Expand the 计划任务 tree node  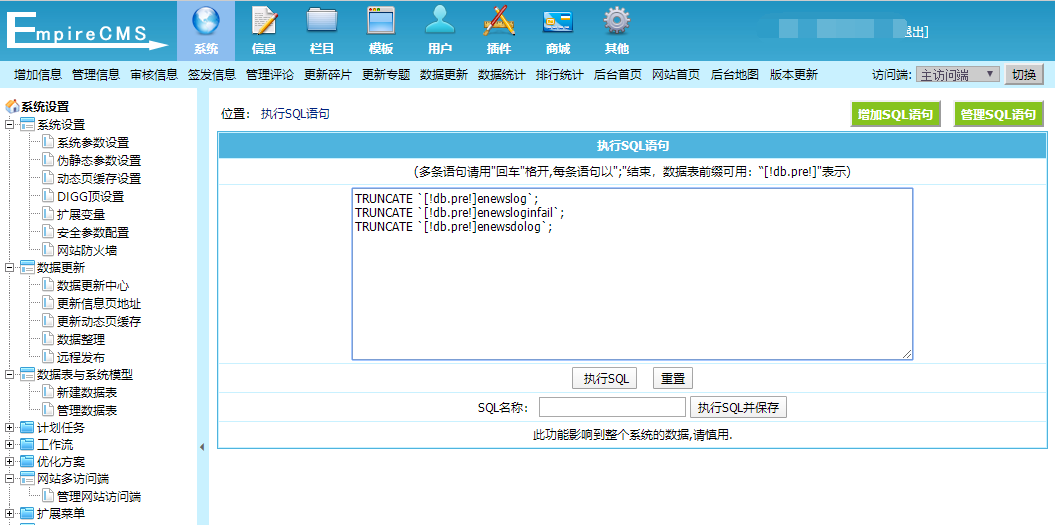click(9, 427)
